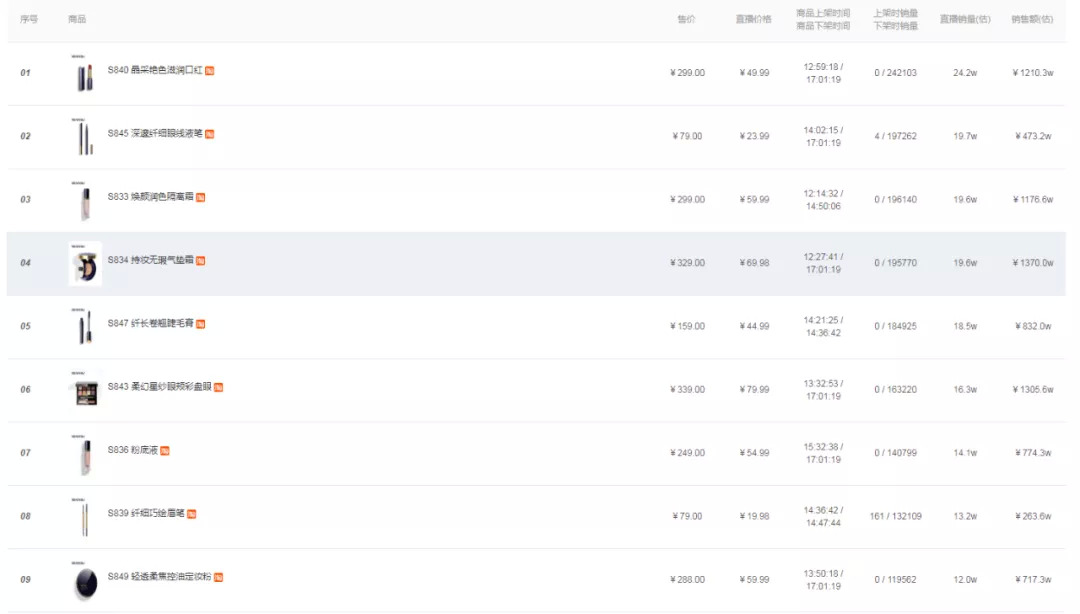Open the S840 lipstick product thumbnail
The height and width of the screenshot is (614, 1080).
[85, 74]
